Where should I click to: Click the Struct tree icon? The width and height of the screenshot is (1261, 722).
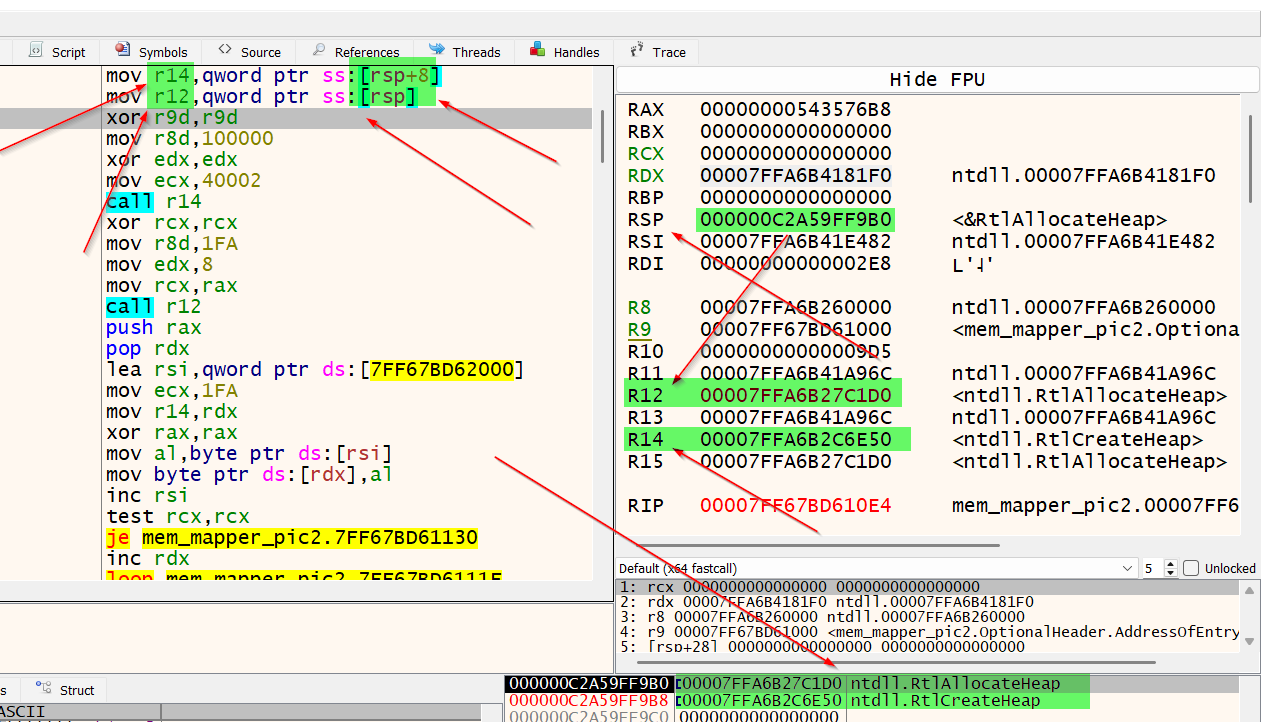[x=44, y=689]
